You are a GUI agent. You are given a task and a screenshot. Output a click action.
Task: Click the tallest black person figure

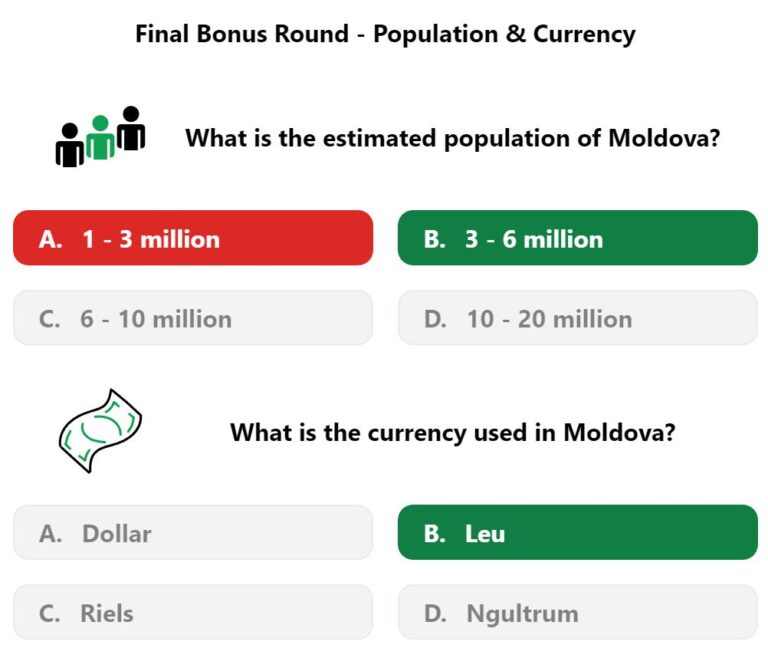pyautogui.click(x=131, y=128)
